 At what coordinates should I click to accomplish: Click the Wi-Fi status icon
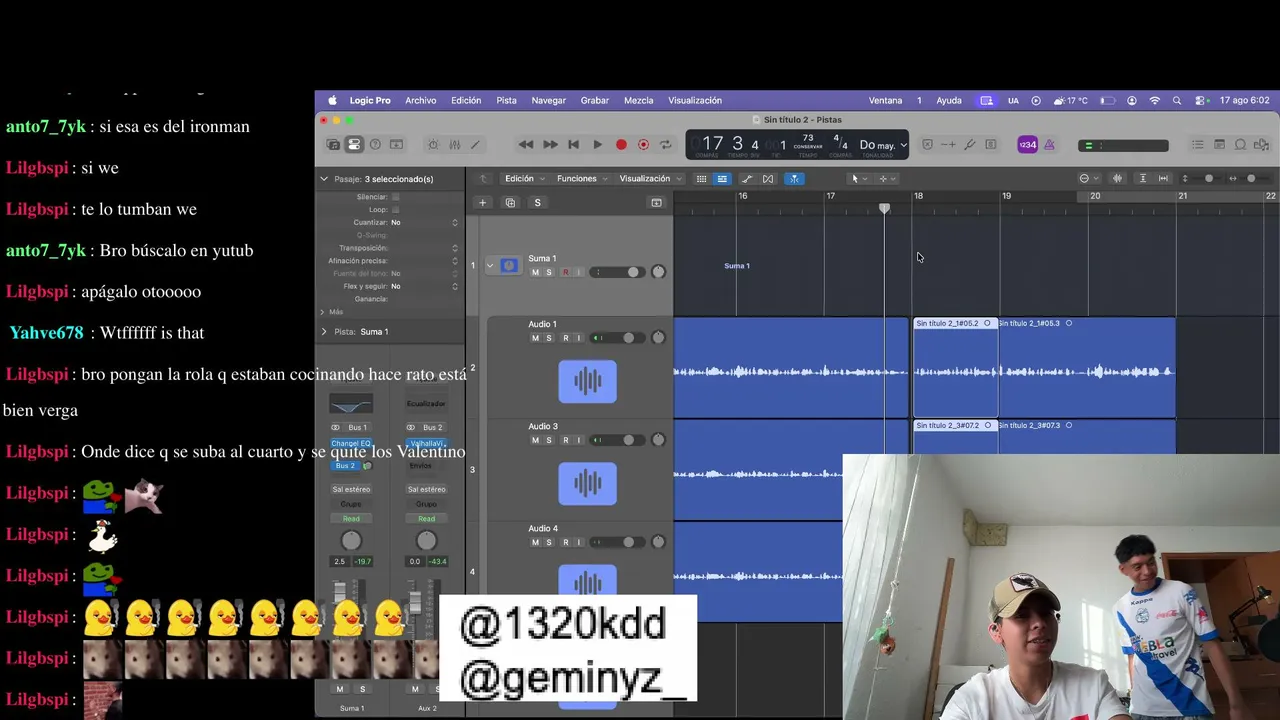[x=1155, y=100]
